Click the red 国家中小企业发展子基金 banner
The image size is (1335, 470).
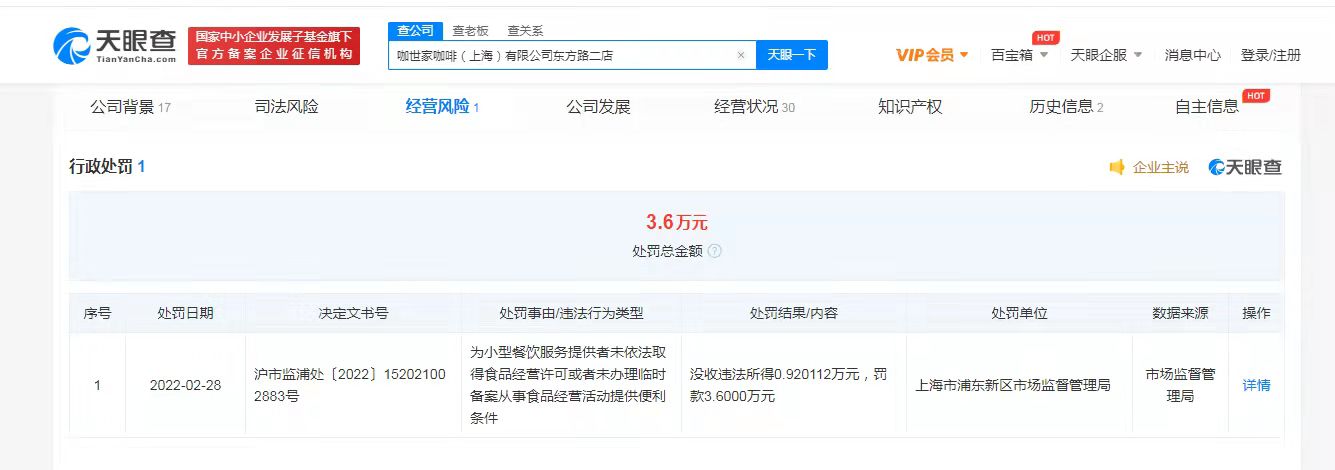[274, 46]
